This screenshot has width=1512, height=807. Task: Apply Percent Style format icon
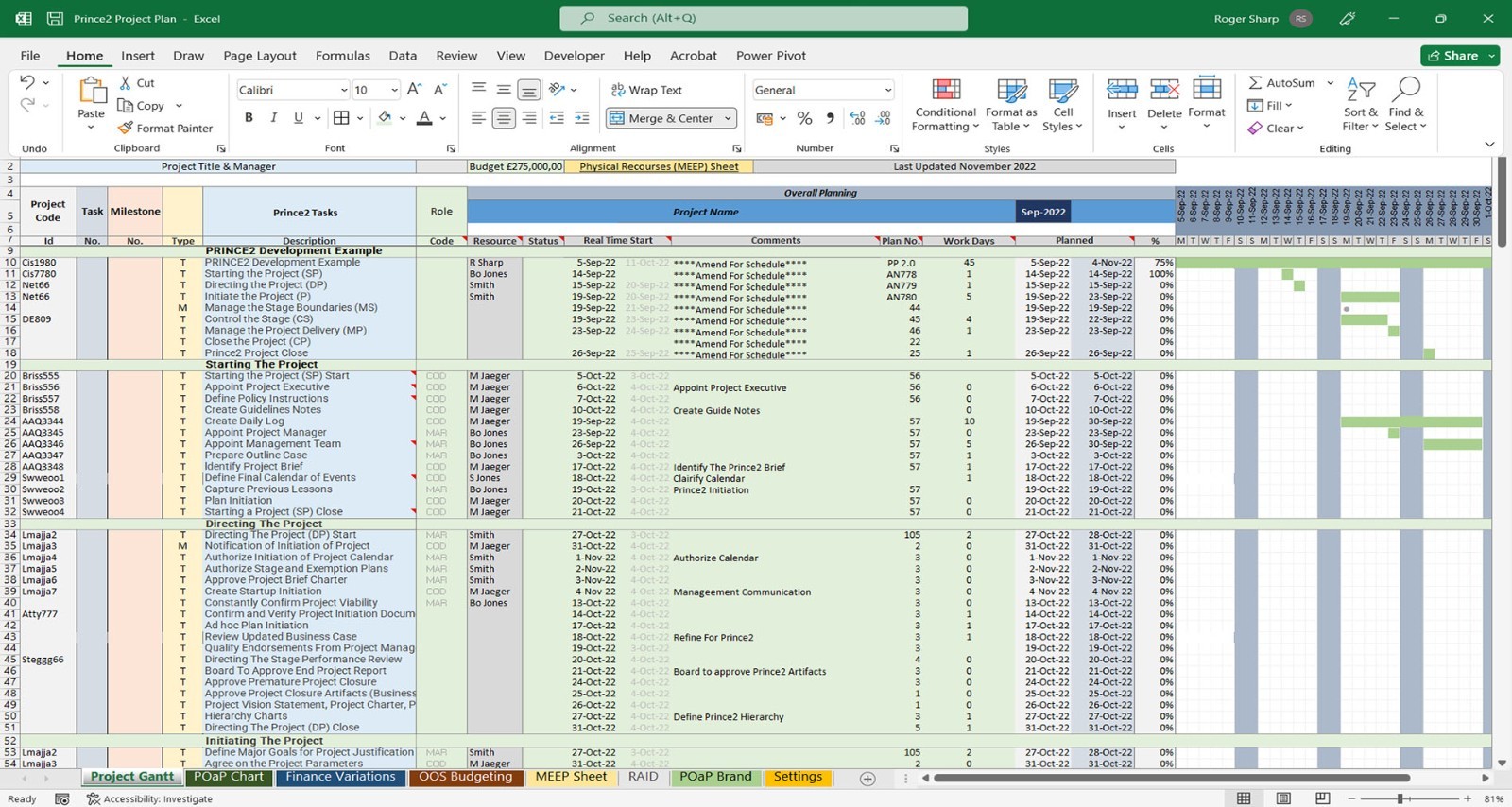pyautogui.click(x=804, y=118)
